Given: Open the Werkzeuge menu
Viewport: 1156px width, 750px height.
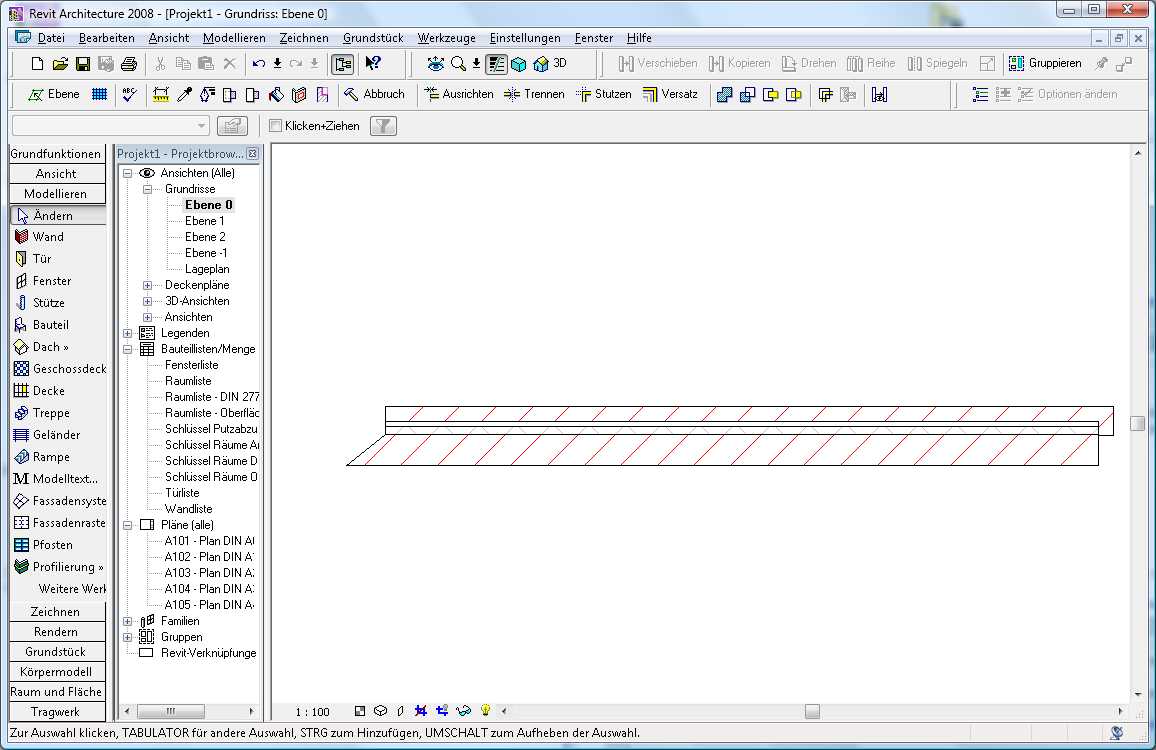Looking at the screenshot, I should coord(446,38).
